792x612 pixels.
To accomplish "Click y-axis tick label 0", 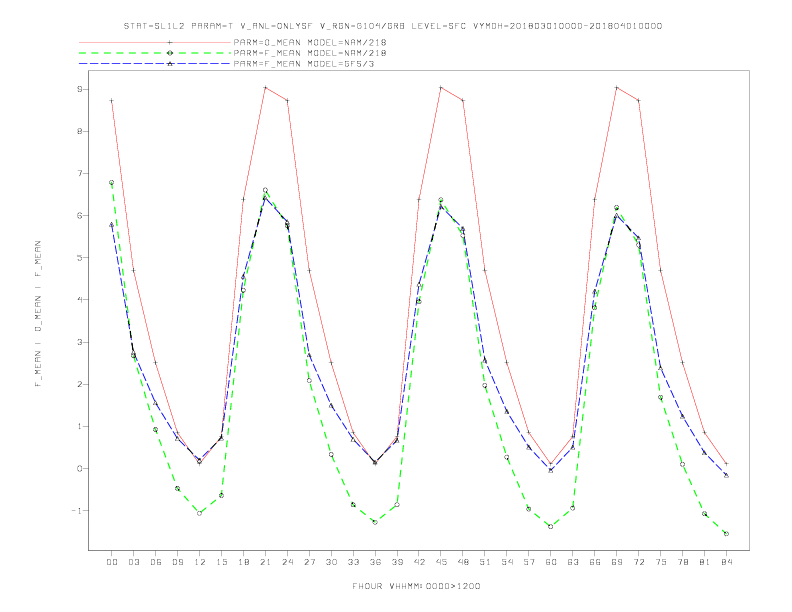I will pos(79,469).
